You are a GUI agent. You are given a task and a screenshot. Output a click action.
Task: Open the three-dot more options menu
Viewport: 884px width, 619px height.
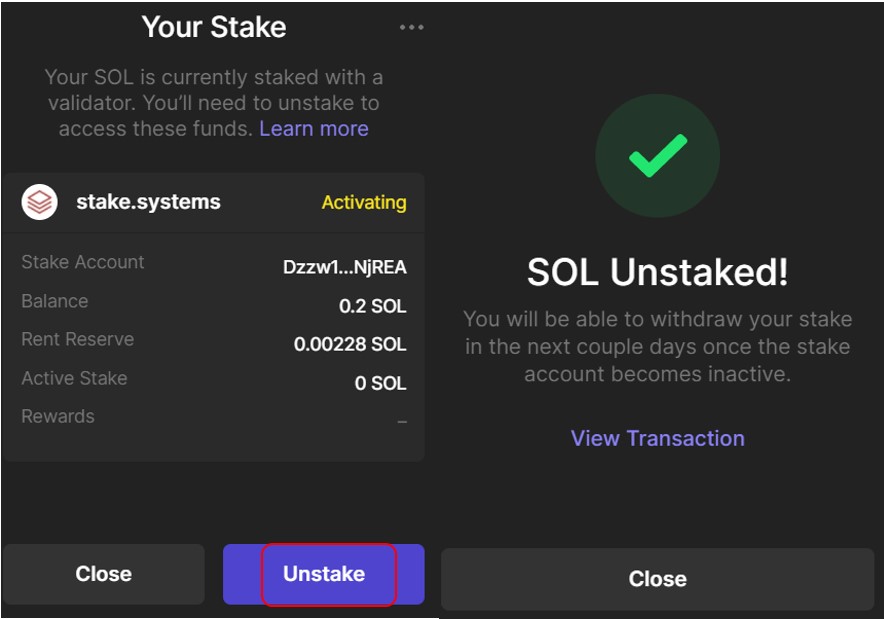tap(412, 28)
